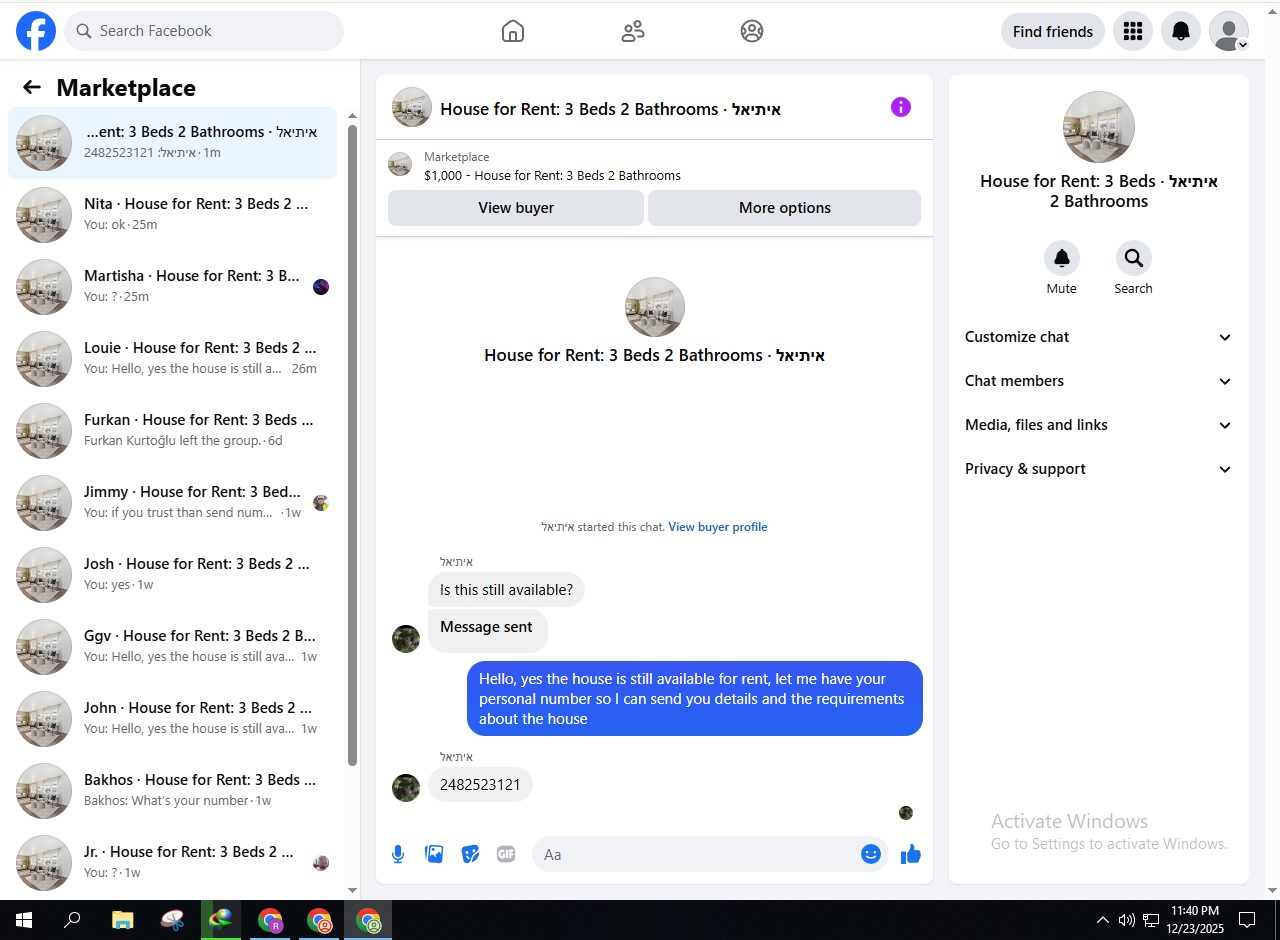
Task: Open the Jr. conversation
Action: coord(172,863)
